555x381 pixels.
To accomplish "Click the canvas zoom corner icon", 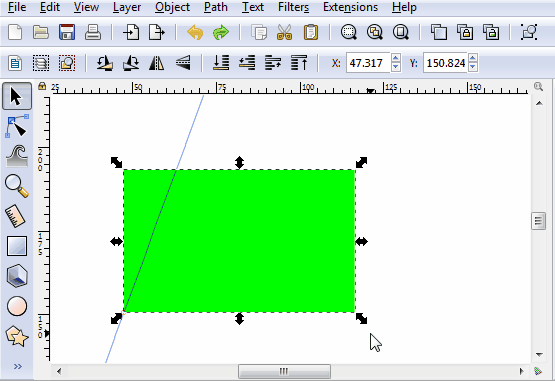I will pyautogui.click(x=538, y=86).
